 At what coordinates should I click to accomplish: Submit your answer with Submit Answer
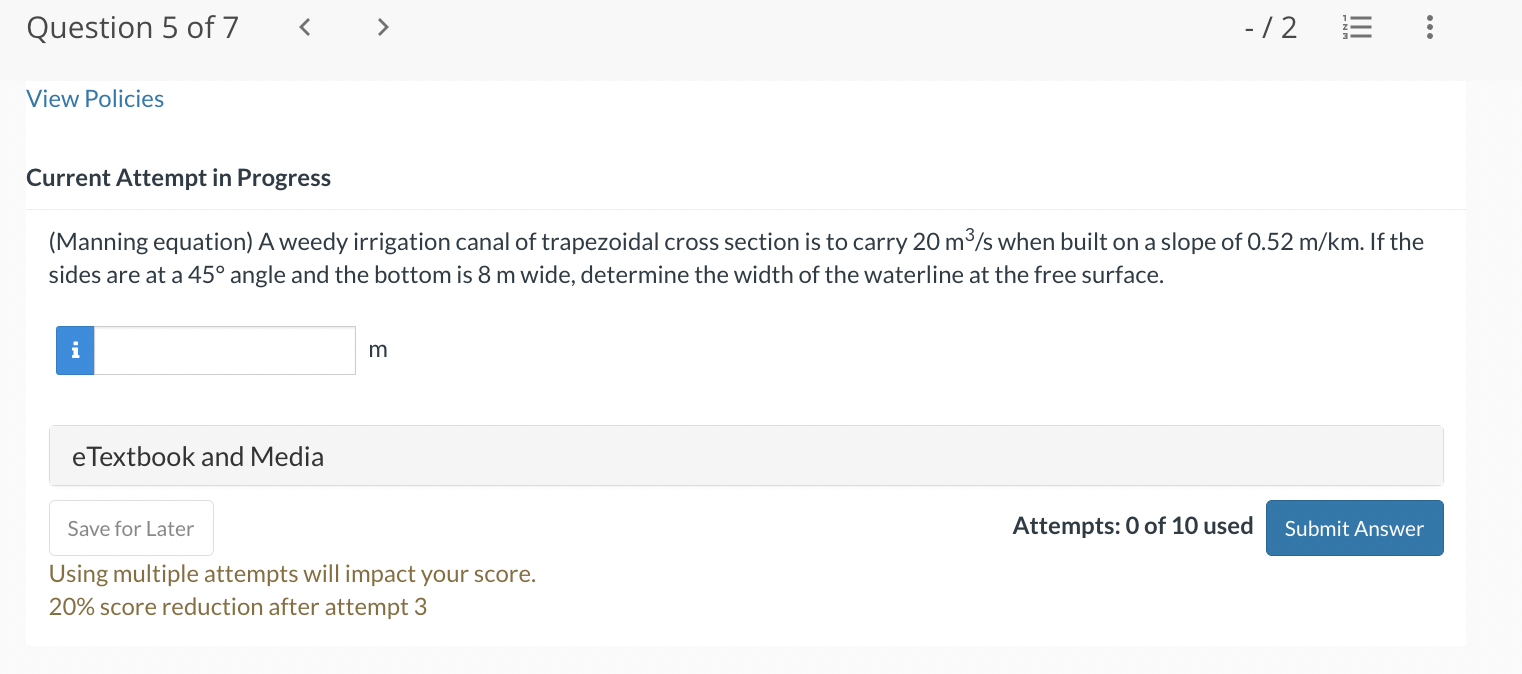(1354, 528)
